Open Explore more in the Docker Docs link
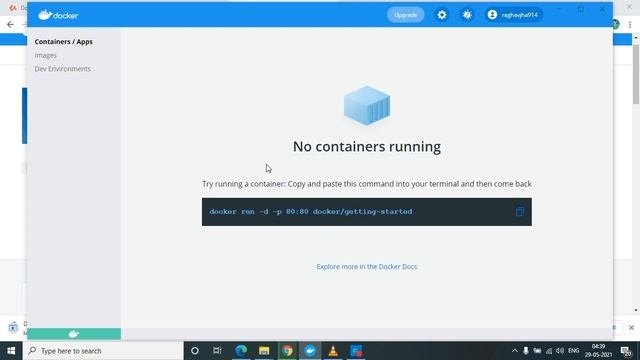Screen dimensions: 640x360 [x=367, y=267]
